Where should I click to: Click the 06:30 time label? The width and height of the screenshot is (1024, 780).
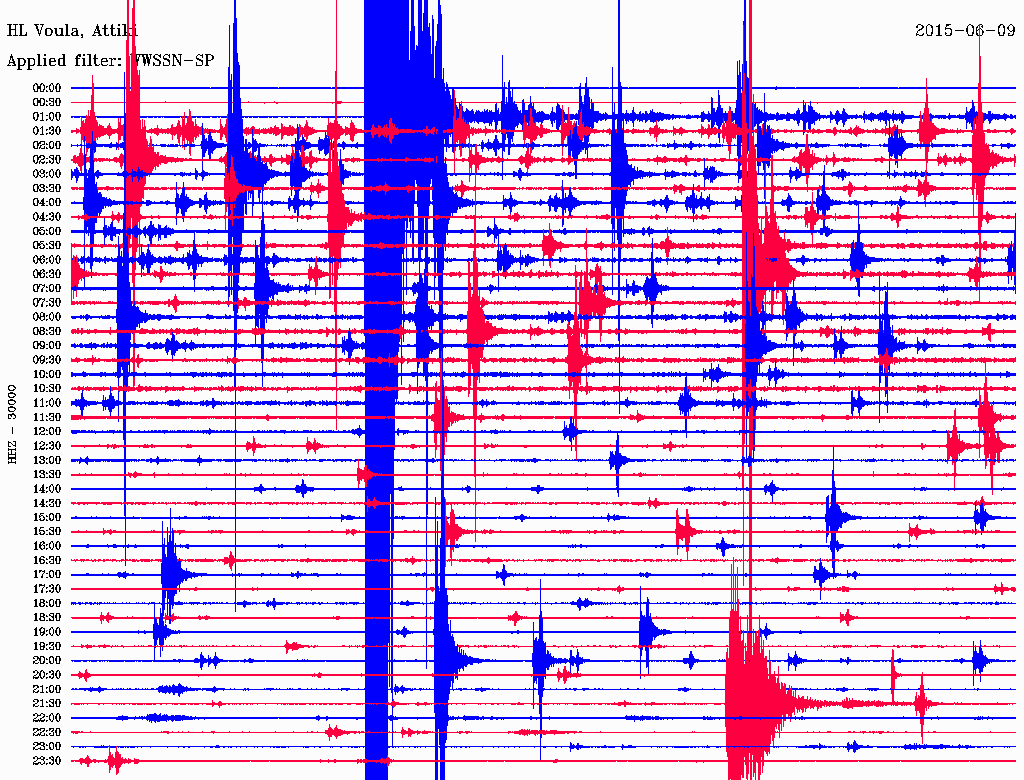[x=47, y=274]
